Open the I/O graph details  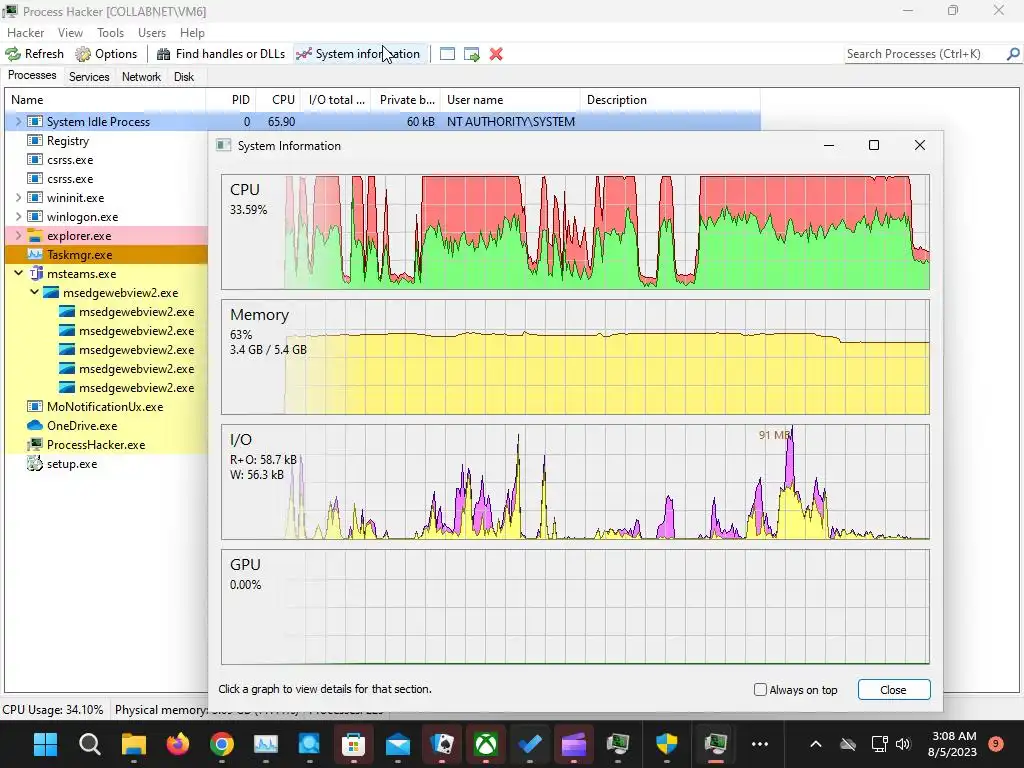[x=575, y=482]
